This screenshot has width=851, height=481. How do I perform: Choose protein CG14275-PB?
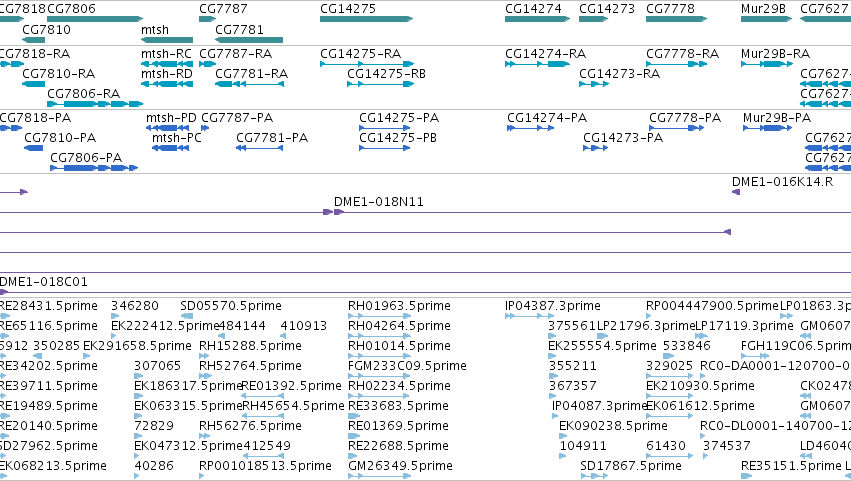click(384, 148)
